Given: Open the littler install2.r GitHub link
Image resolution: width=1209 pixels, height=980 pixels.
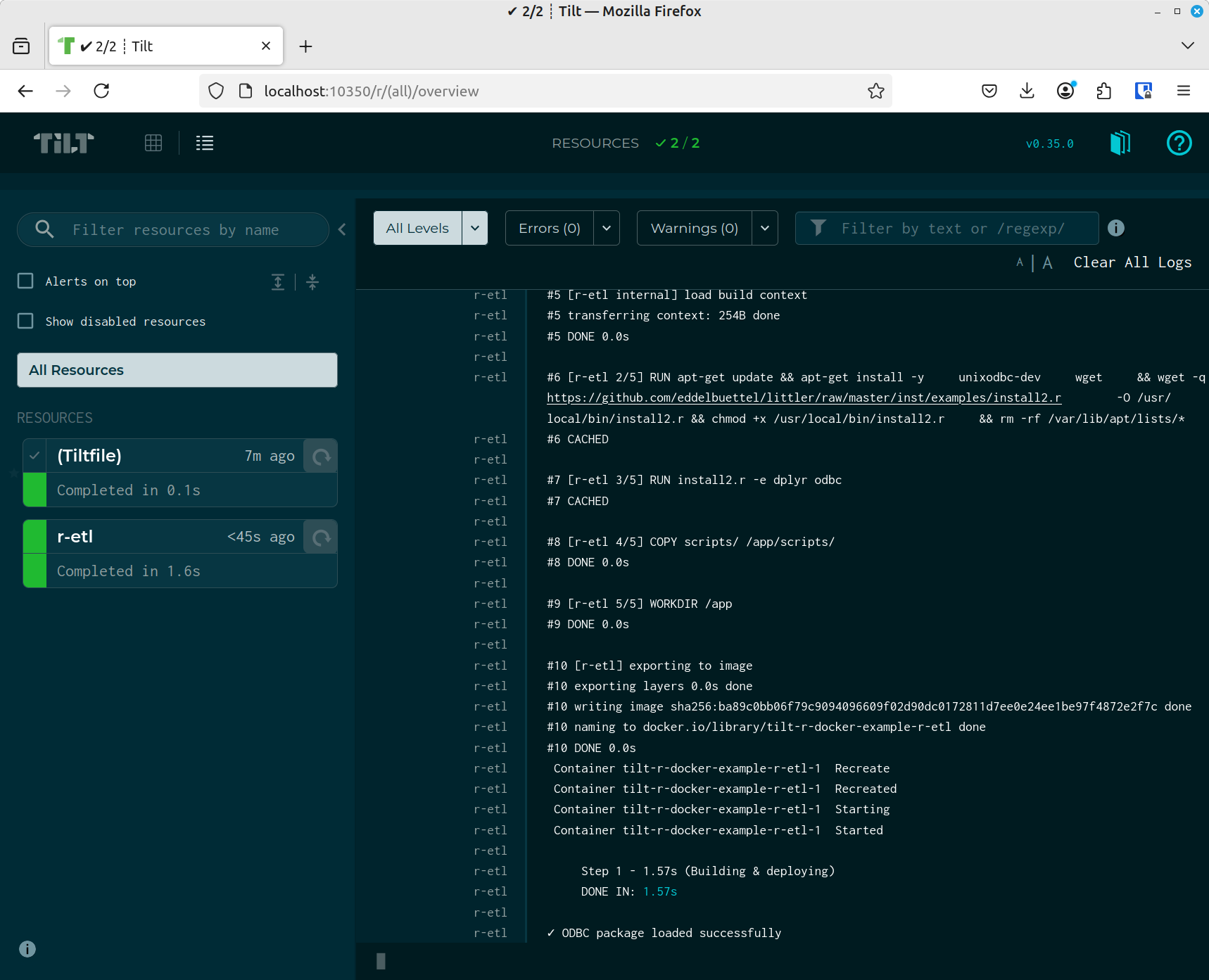Looking at the screenshot, I should pos(804,397).
